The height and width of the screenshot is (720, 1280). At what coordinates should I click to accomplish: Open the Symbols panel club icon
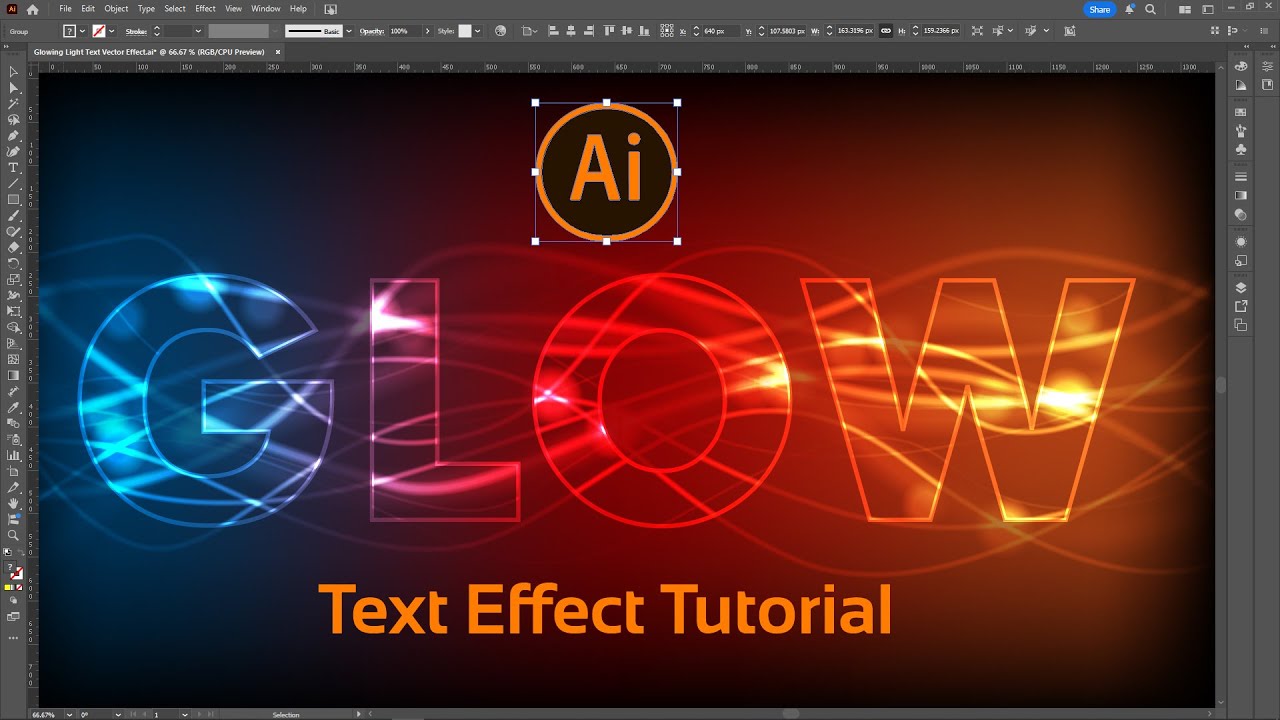click(x=1241, y=149)
